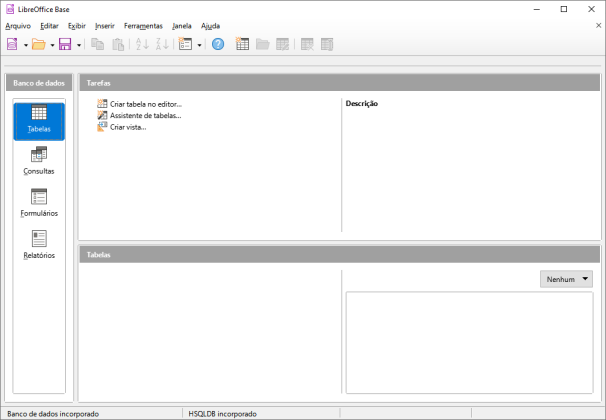Open LibreOffice Help via the question mark icon
Screen dimensions: 606x420
point(218,44)
